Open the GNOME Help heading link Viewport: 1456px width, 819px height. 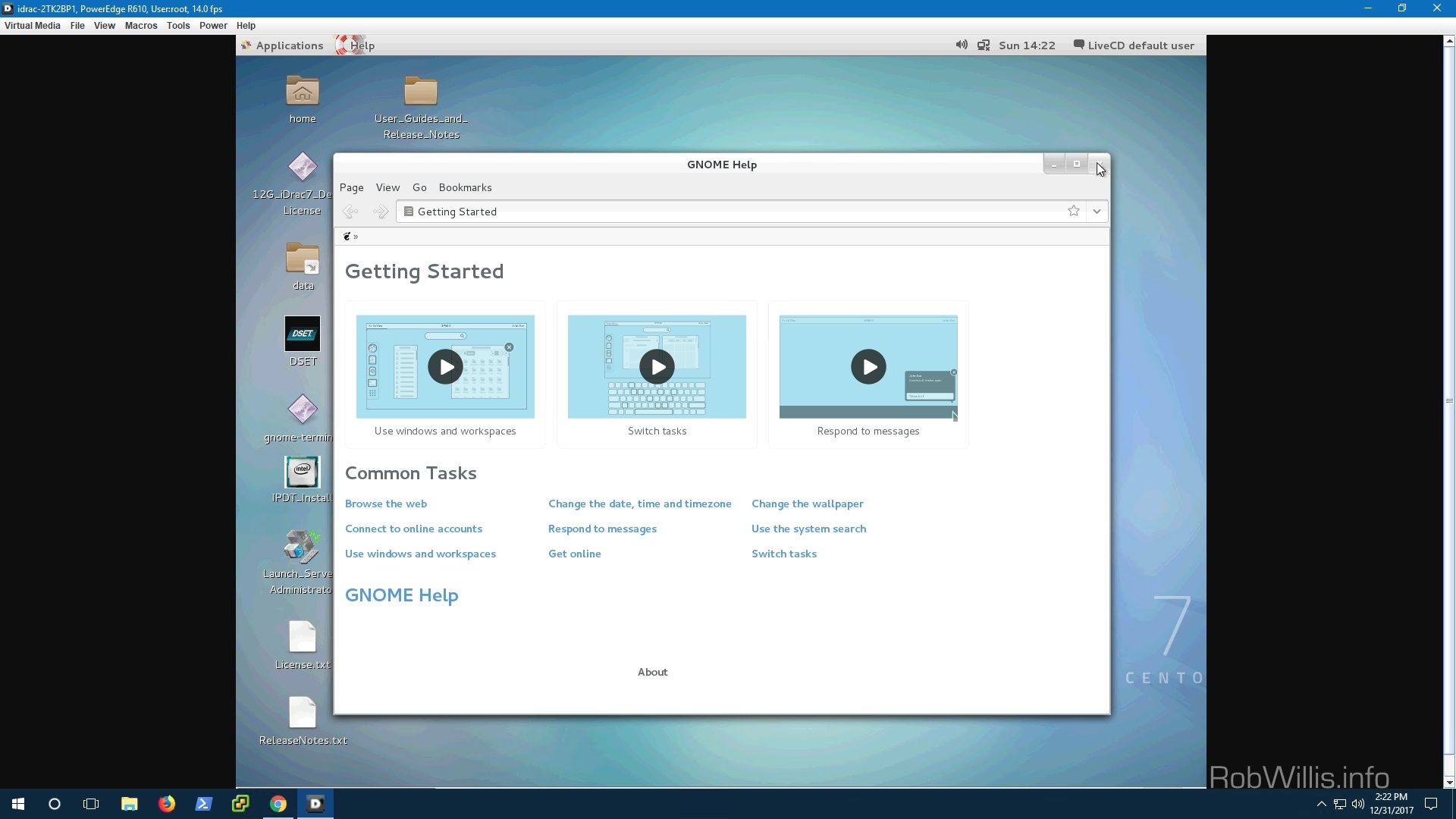pos(401,595)
